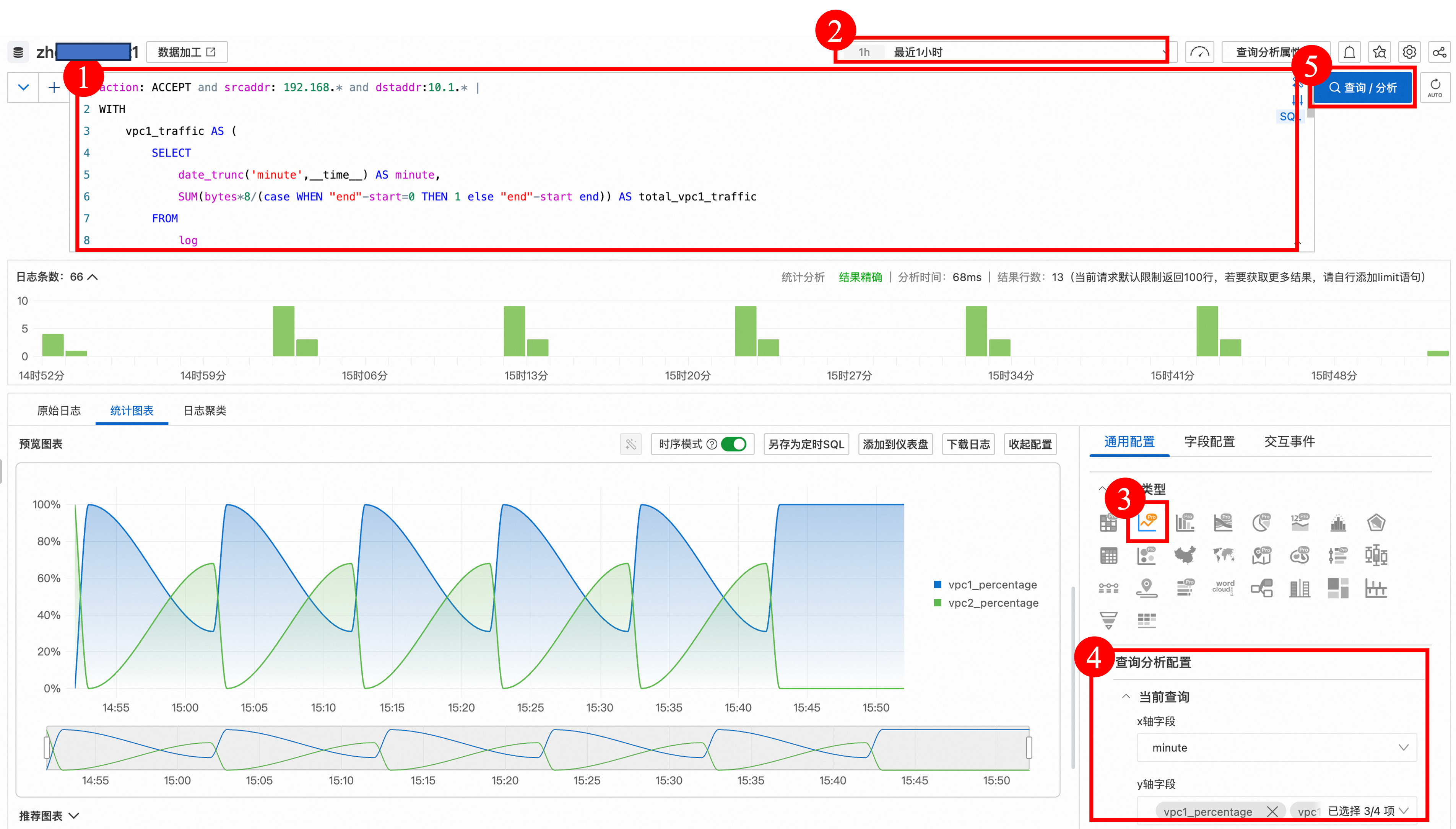Click the speedometer gauge icon
The height and width of the screenshot is (829, 1456).
click(x=1200, y=52)
